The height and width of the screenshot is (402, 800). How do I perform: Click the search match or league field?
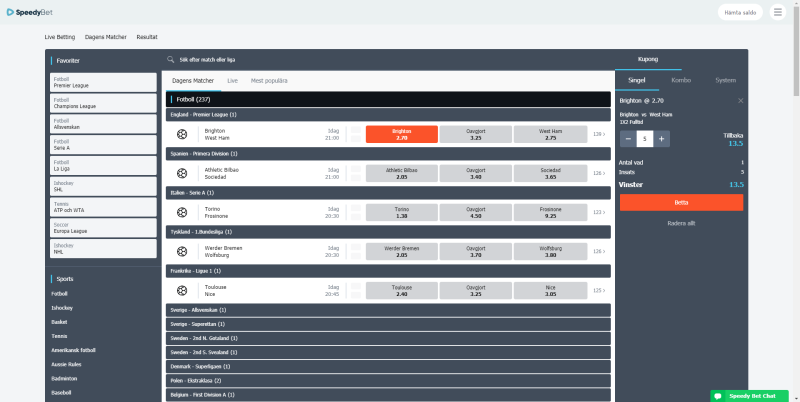pos(207,60)
